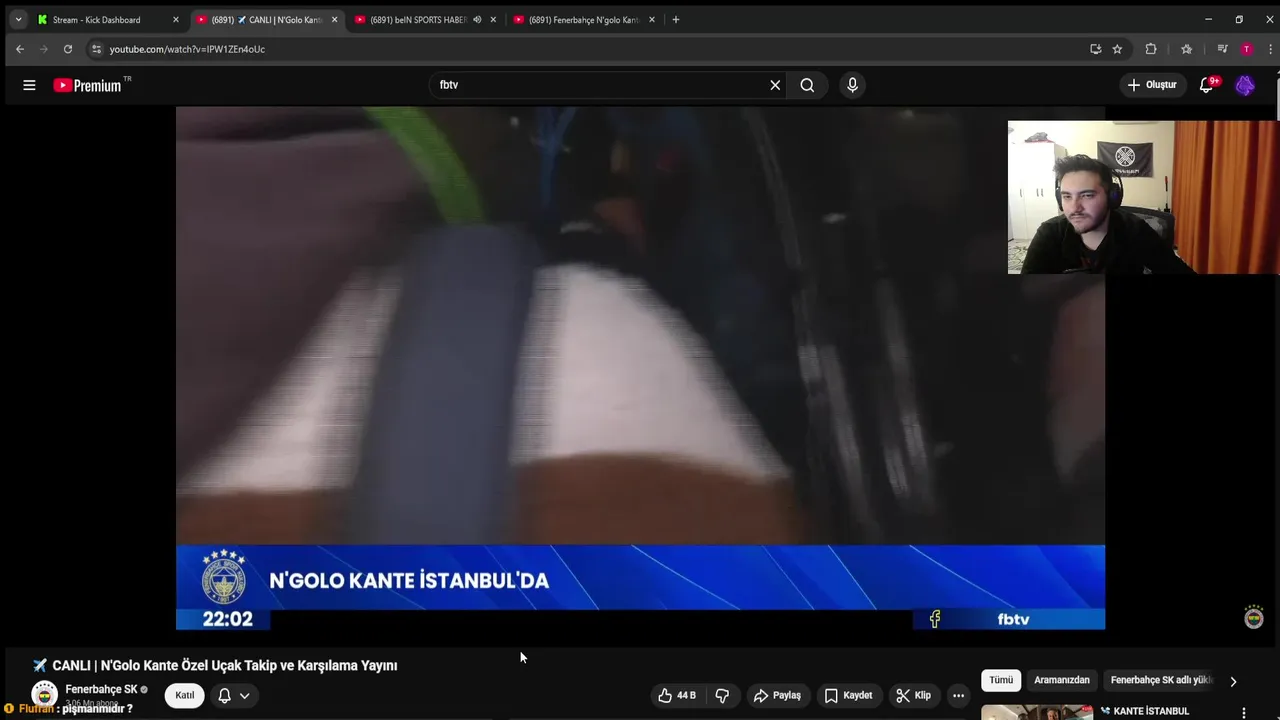Open the Chrome three-dot menu

pos(1270,49)
